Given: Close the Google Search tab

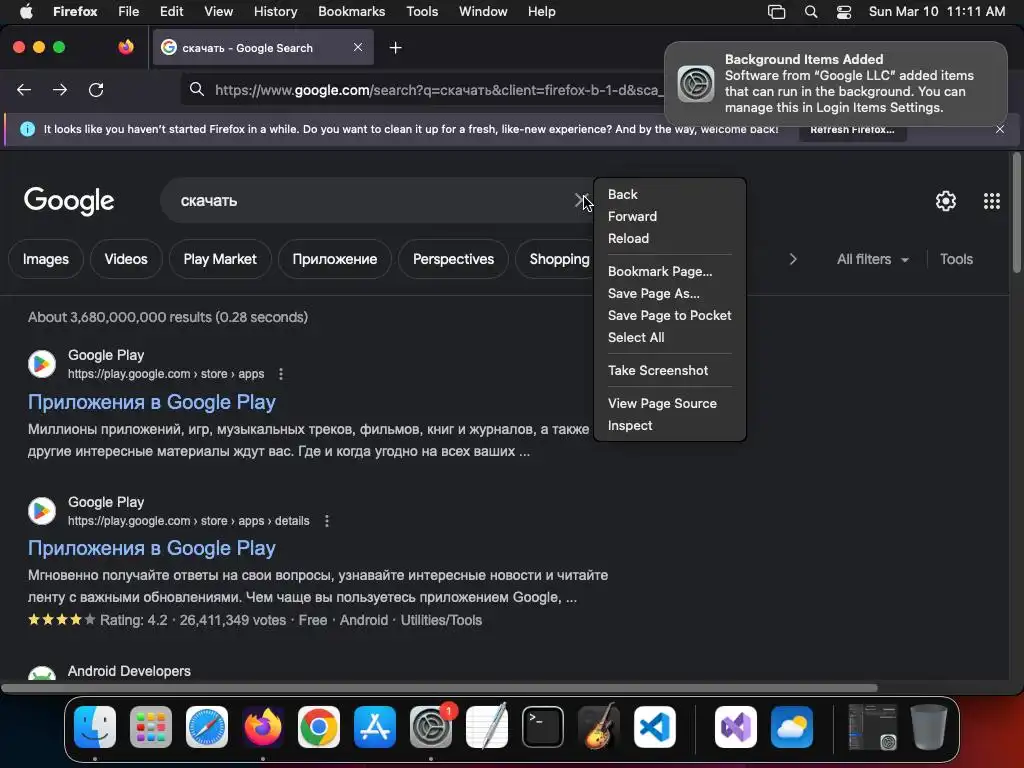Looking at the screenshot, I should 358,47.
